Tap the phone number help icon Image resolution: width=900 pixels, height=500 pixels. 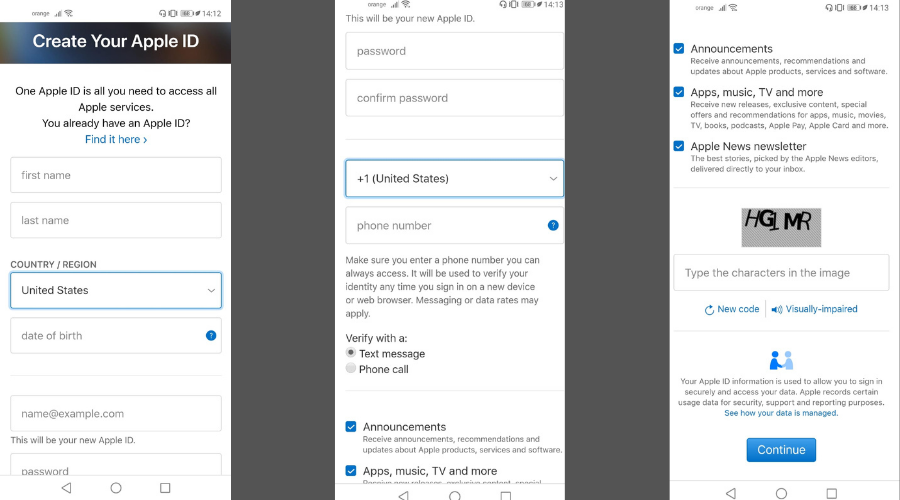[x=553, y=226]
